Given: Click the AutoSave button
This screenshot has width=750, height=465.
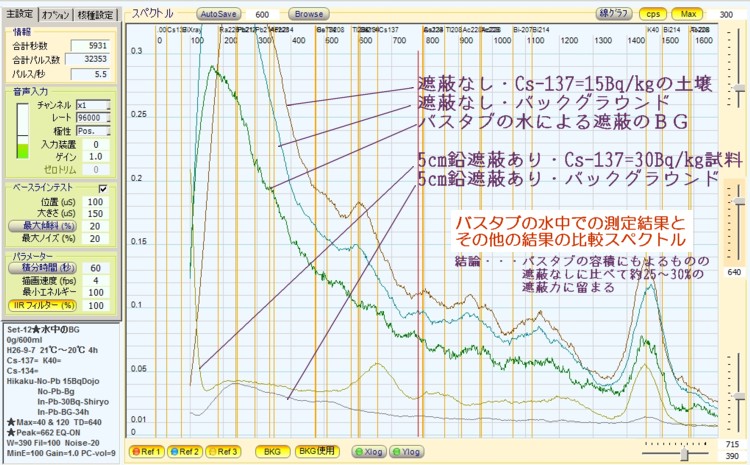Looking at the screenshot, I should point(219,14).
